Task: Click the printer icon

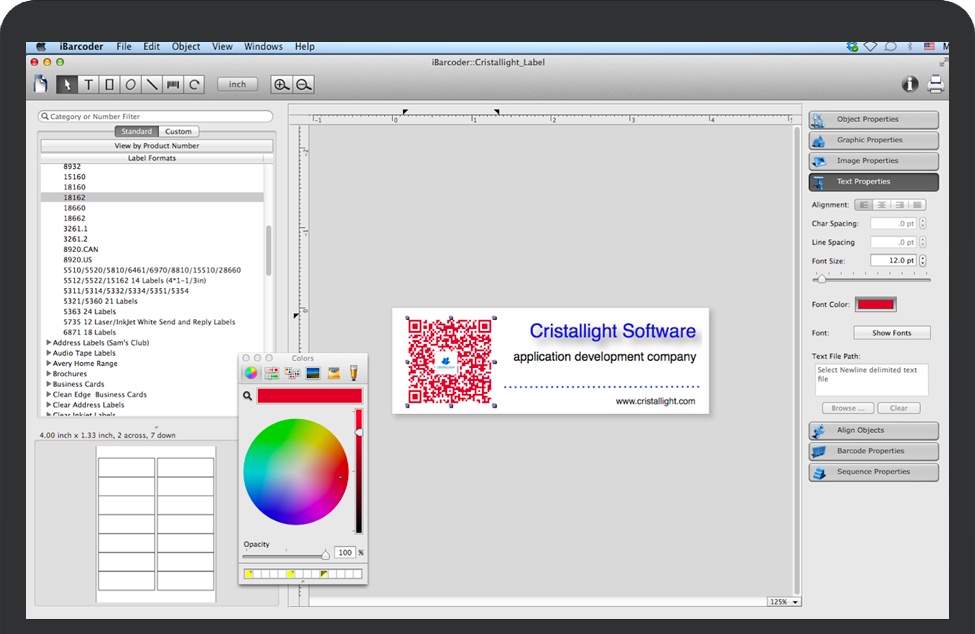Action: [x=935, y=84]
